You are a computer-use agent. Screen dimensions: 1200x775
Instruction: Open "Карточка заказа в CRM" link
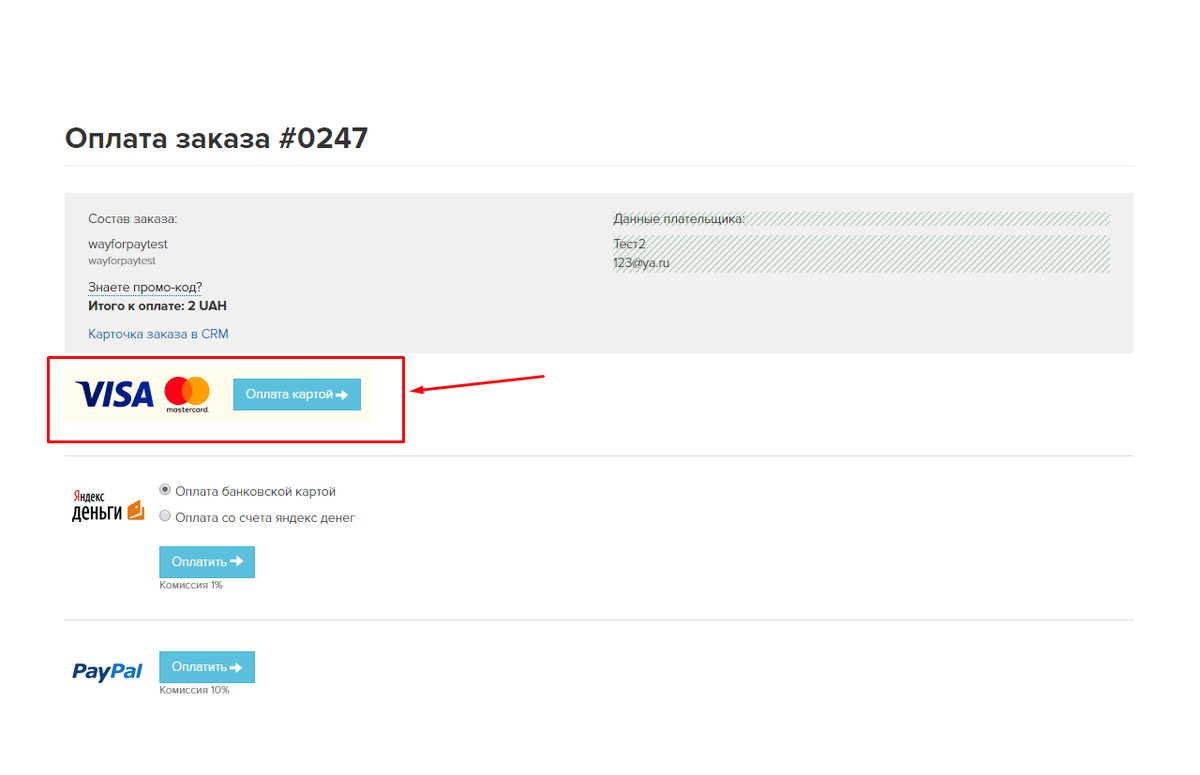coord(158,334)
